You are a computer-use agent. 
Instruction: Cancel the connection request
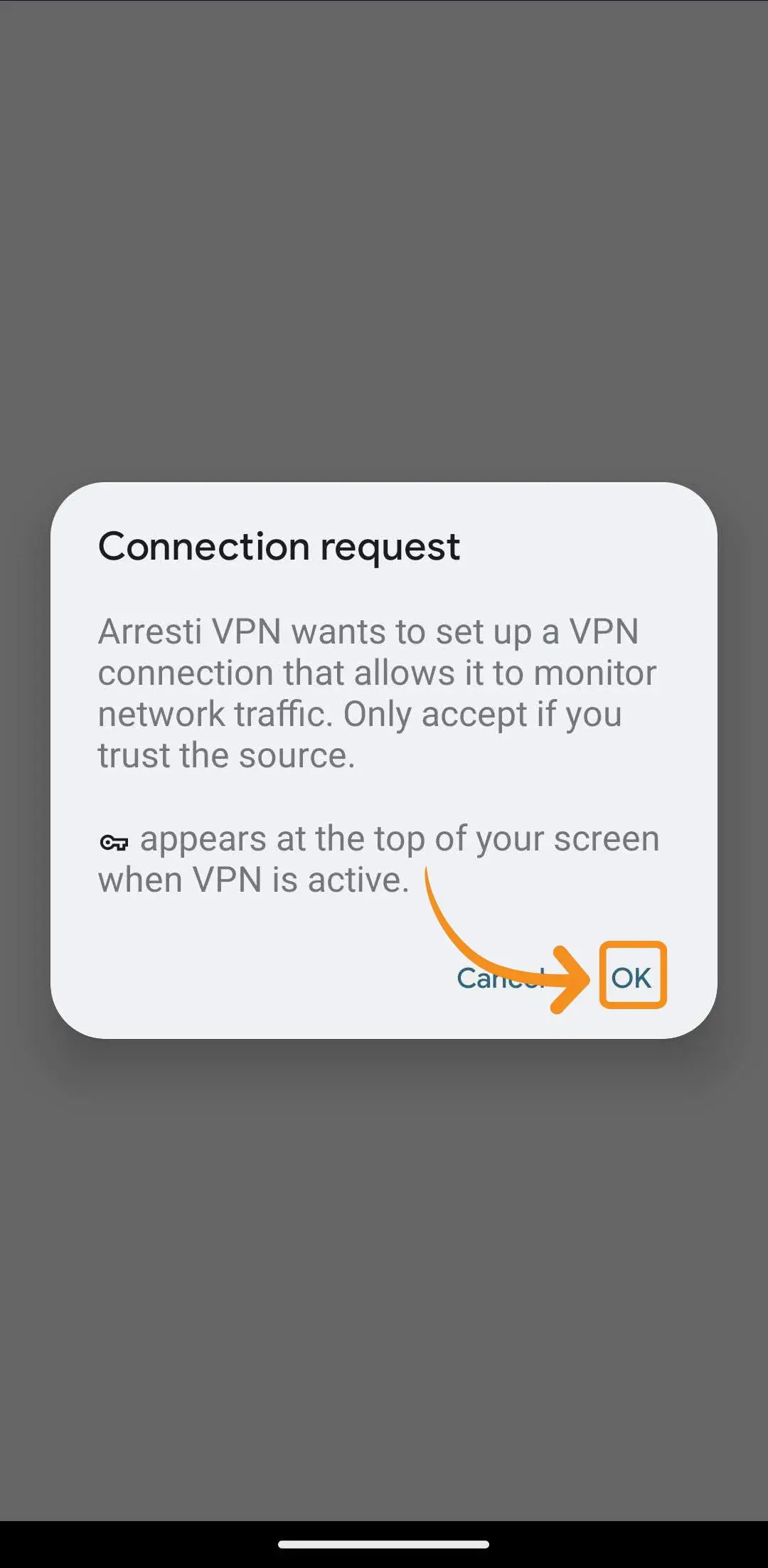(501, 978)
